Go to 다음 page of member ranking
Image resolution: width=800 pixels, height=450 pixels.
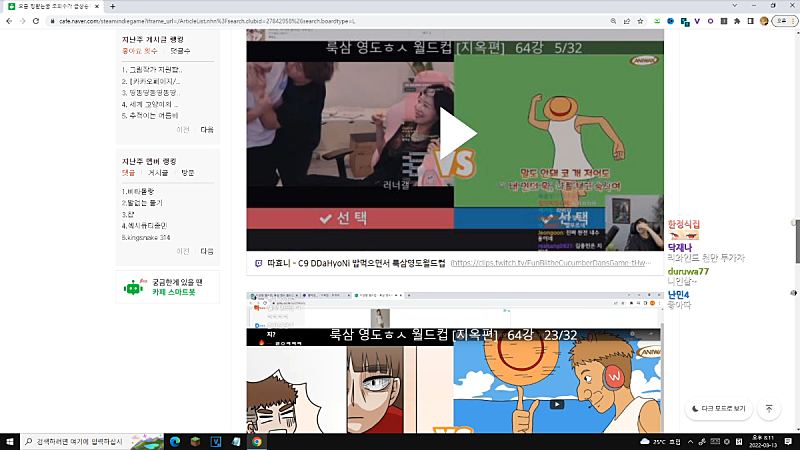tap(207, 252)
